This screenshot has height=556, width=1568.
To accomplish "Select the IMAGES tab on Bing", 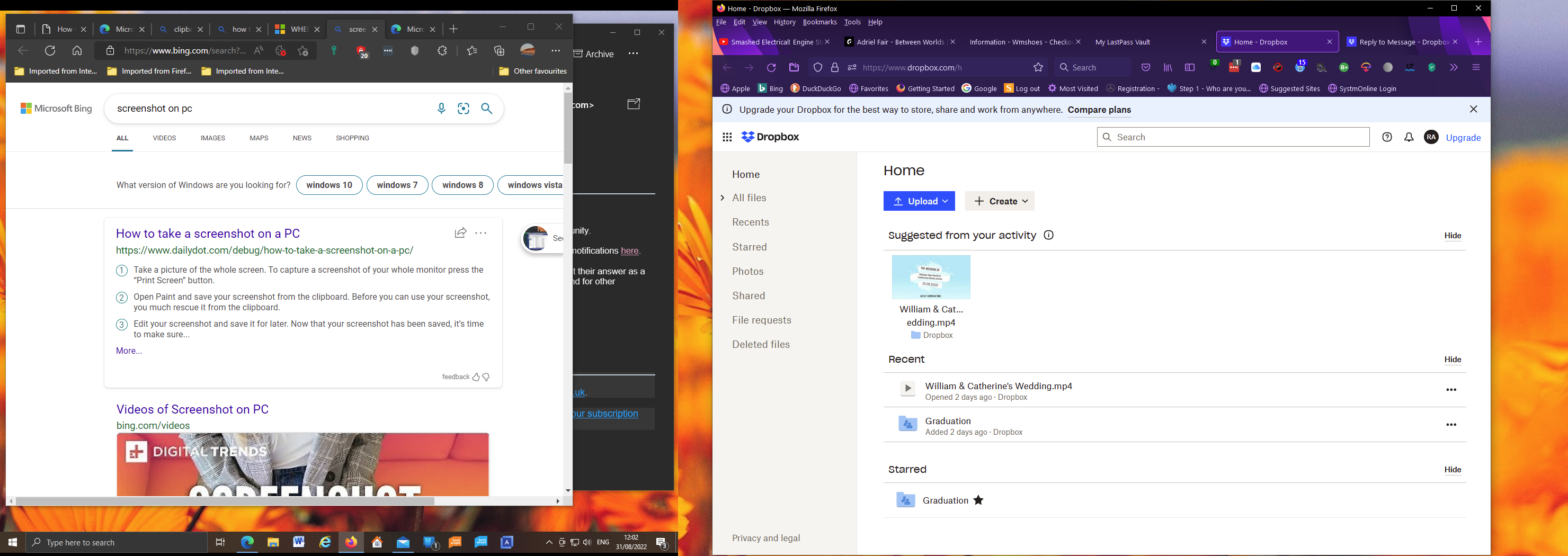I will 213,139.
